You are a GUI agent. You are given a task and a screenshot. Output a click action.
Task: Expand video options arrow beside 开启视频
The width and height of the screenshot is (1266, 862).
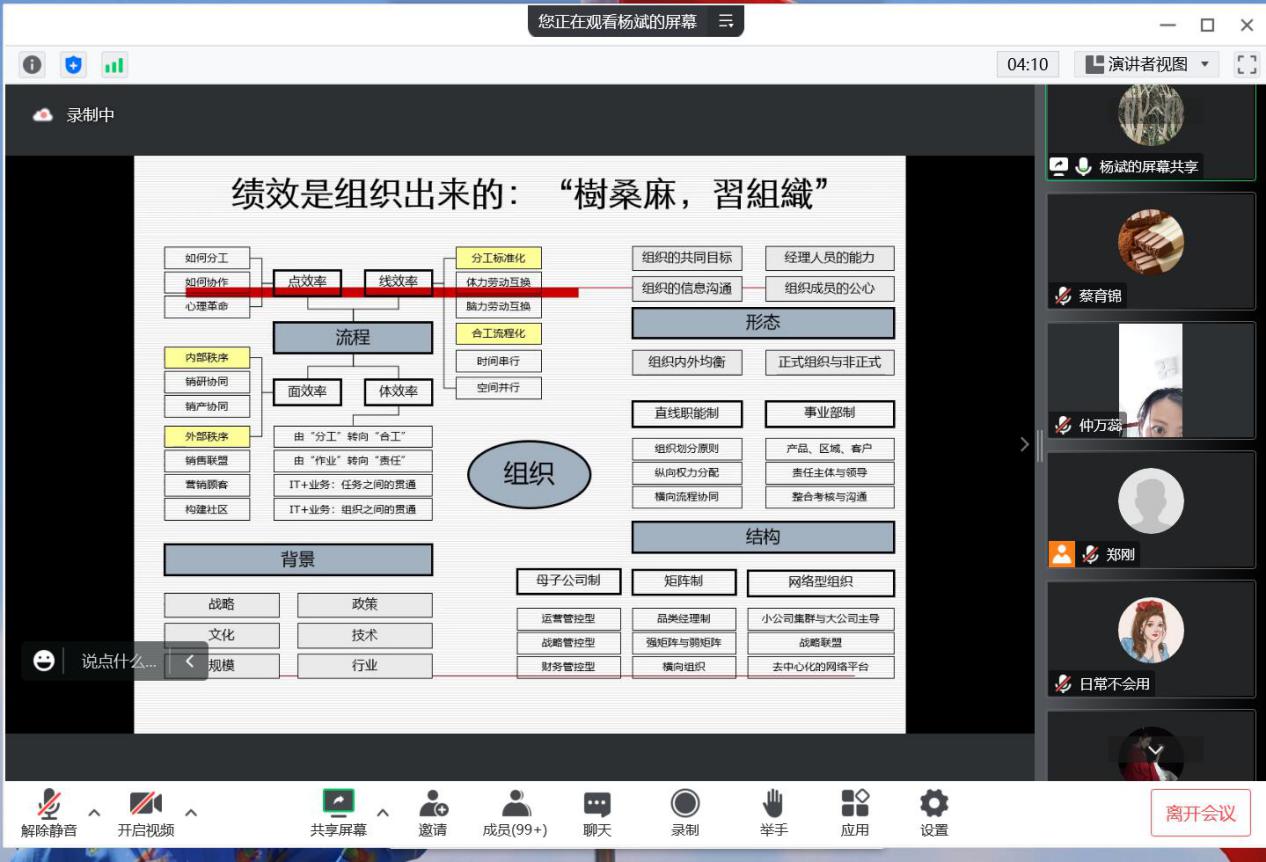point(191,812)
